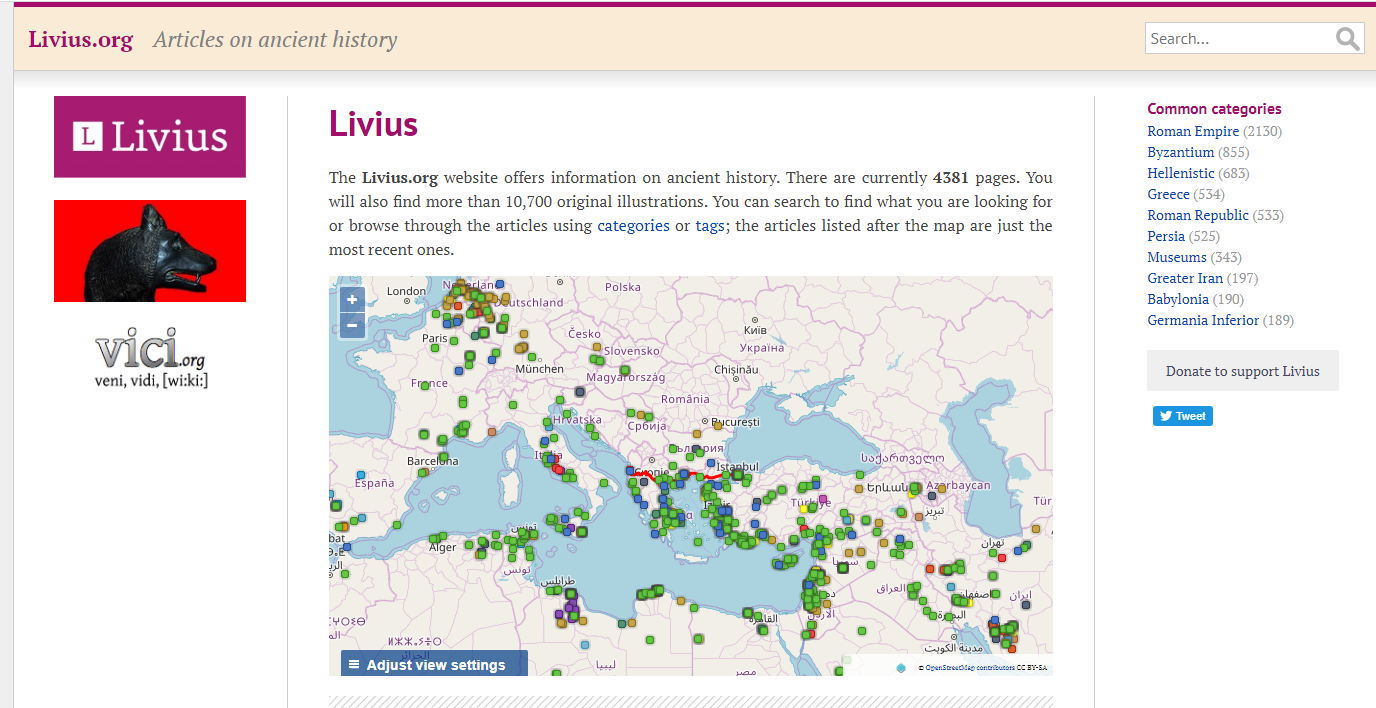Image resolution: width=1376 pixels, height=708 pixels.
Task: Click the CC BY-SA license text
Action: click(x=1033, y=668)
